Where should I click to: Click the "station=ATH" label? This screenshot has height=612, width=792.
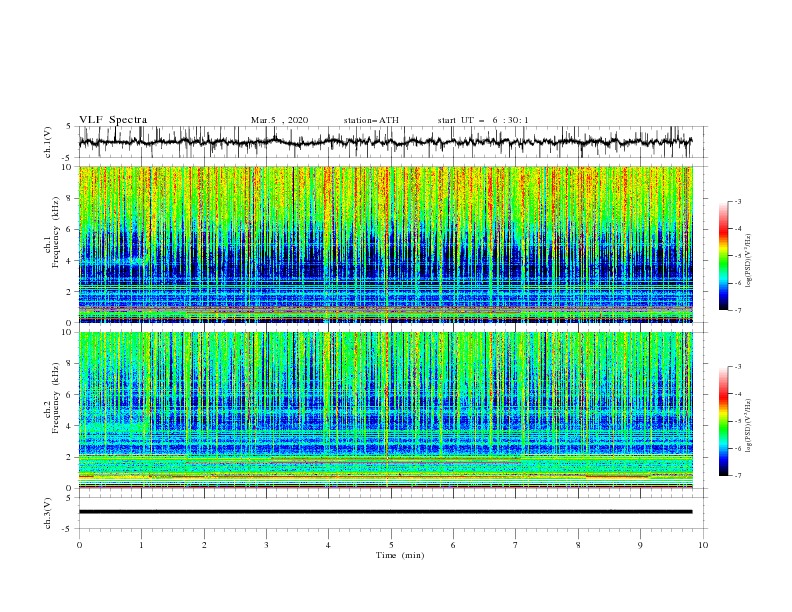[371, 120]
